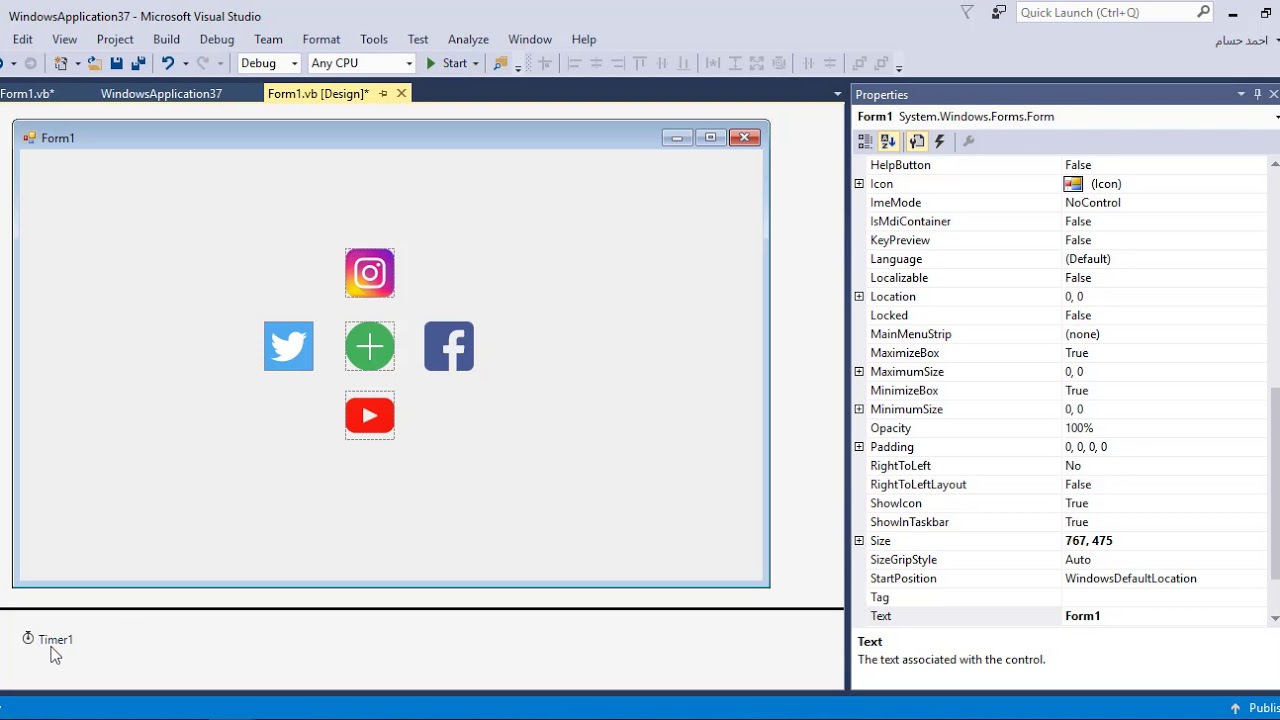Select the YouTube picture box on the form

point(370,415)
